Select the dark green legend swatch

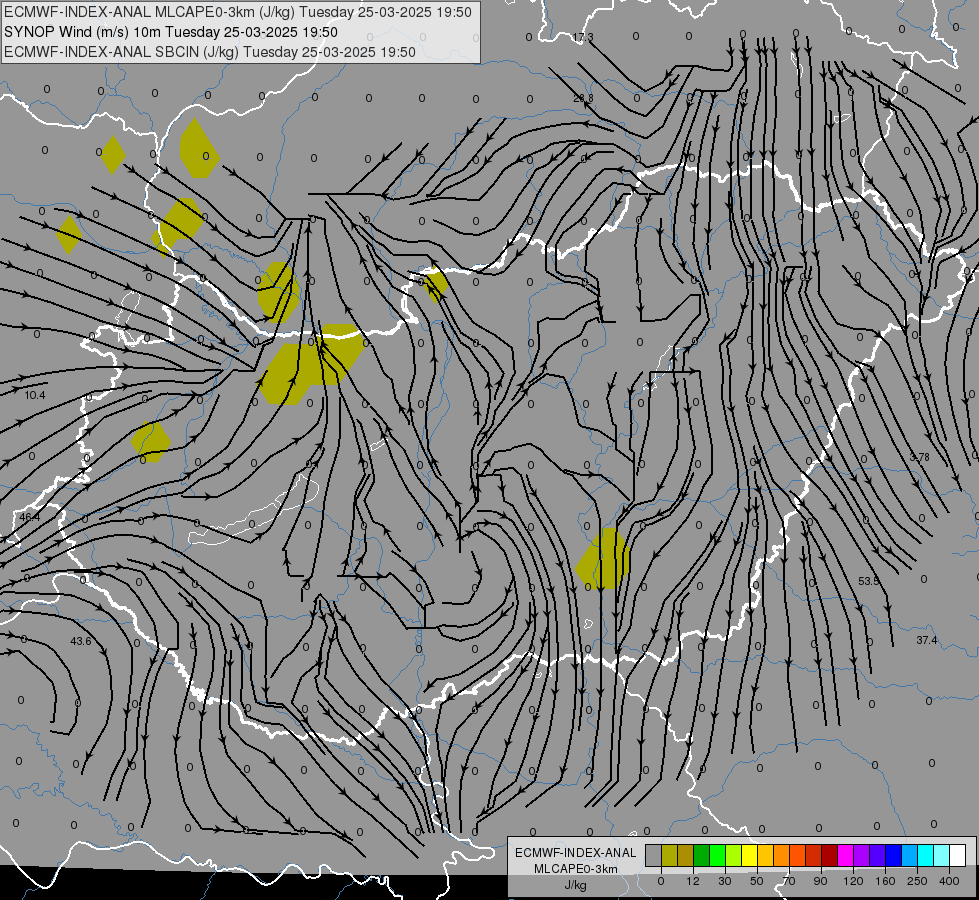coord(702,855)
